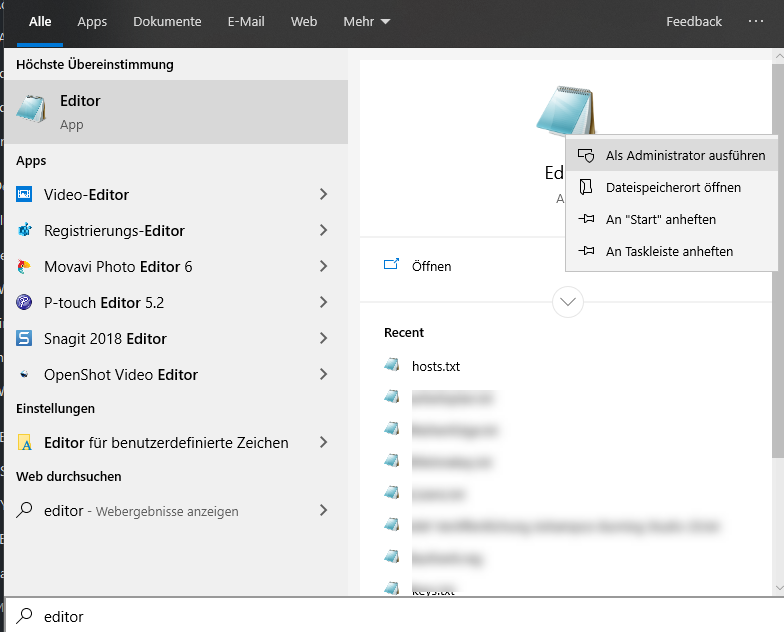Click the preview pane vertical scrollbar thumb
This screenshot has width=784, height=632.
click(778, 260)
